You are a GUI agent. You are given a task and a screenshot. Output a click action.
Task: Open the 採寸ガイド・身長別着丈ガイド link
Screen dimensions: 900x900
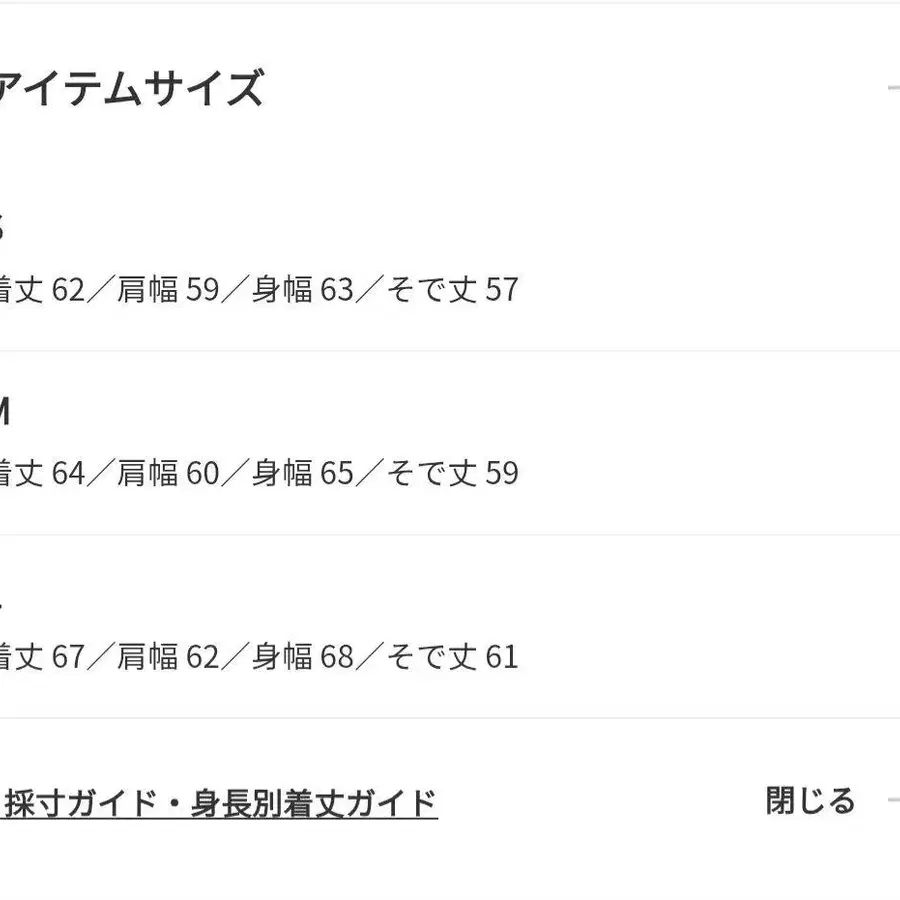220,803
